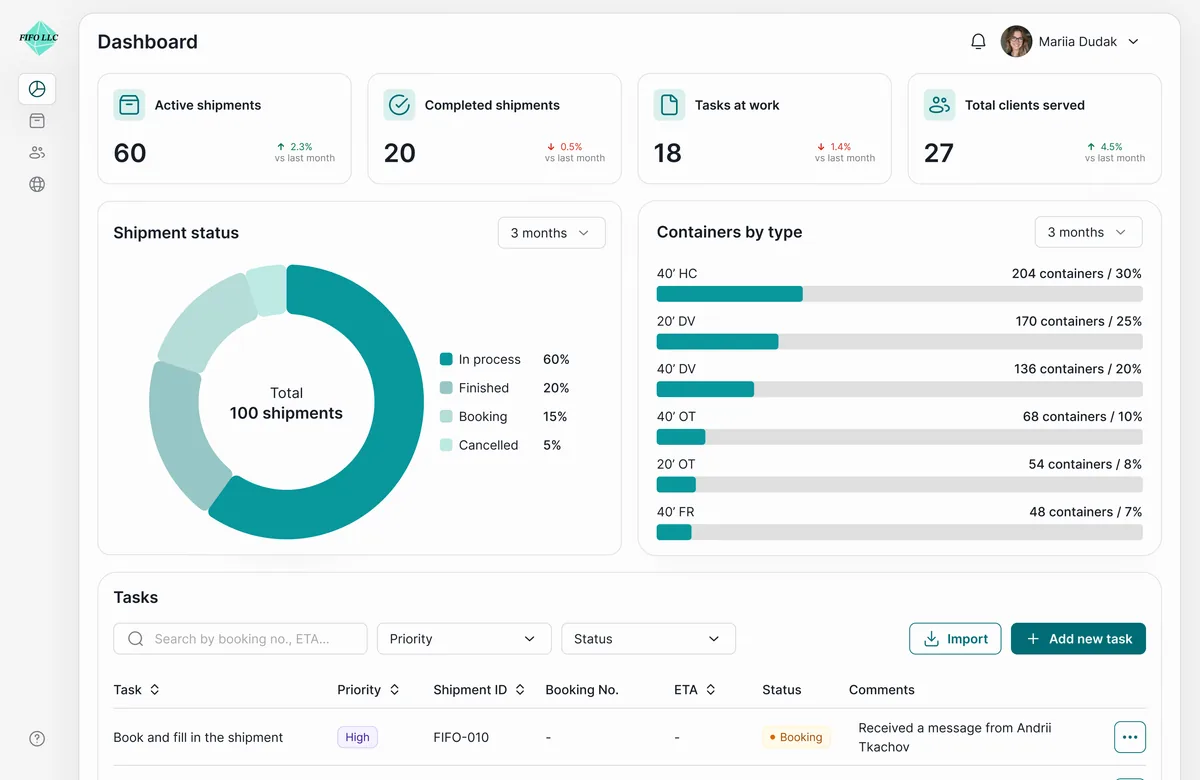Click the Tasks at work value 18

668,153
